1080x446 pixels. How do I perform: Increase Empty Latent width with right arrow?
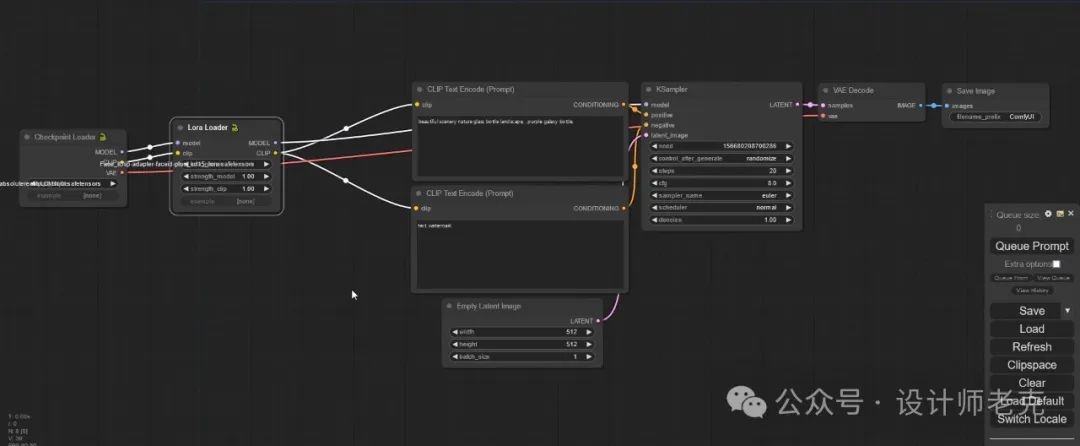[588, 332]
